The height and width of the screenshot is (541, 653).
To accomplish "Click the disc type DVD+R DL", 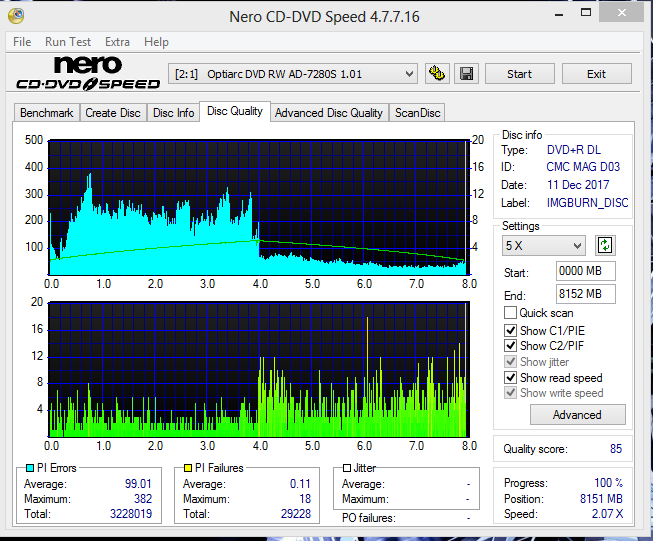I will click(x=574, y=150).
